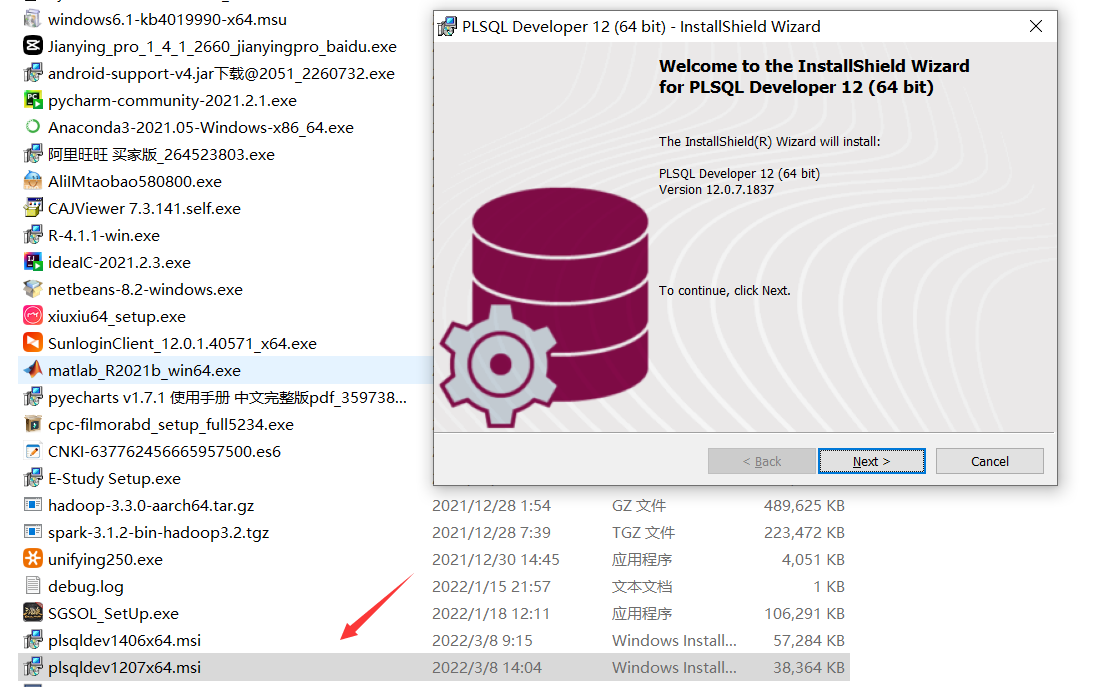Select file name pycharm-community-2021.2.1.exe

tap(172, 100)
